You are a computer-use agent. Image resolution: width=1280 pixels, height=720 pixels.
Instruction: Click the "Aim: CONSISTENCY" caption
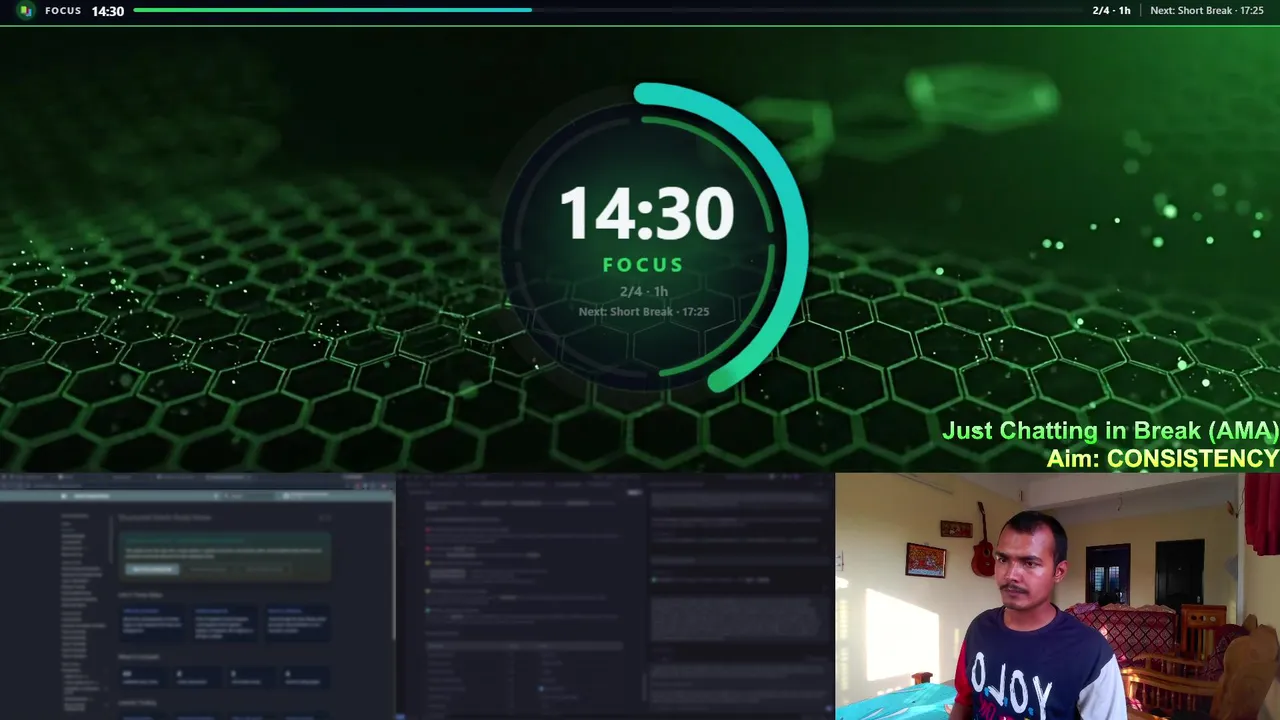click(x=1162, y=459)
